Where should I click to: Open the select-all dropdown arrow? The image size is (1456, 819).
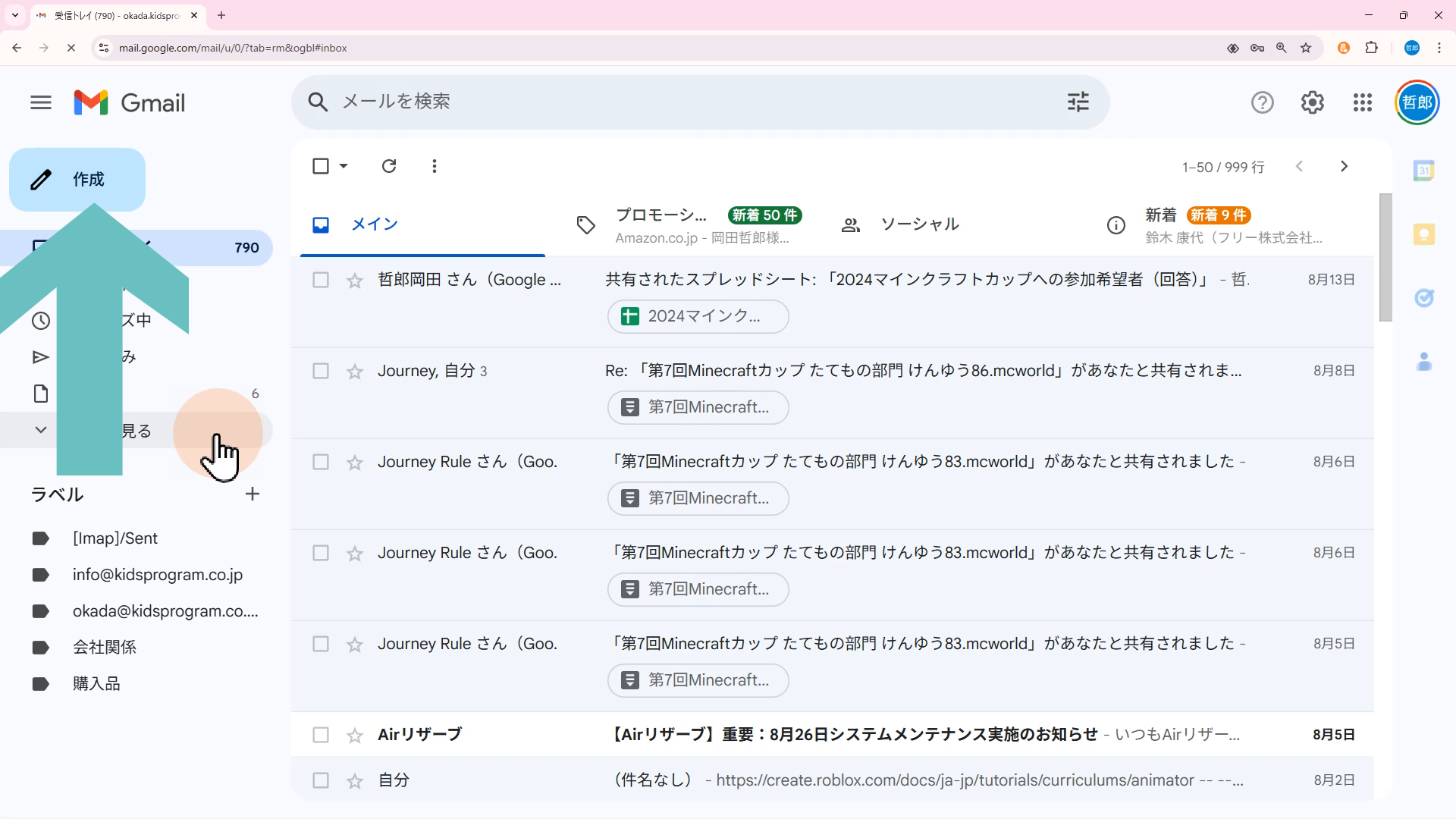(x=344, y=166)
